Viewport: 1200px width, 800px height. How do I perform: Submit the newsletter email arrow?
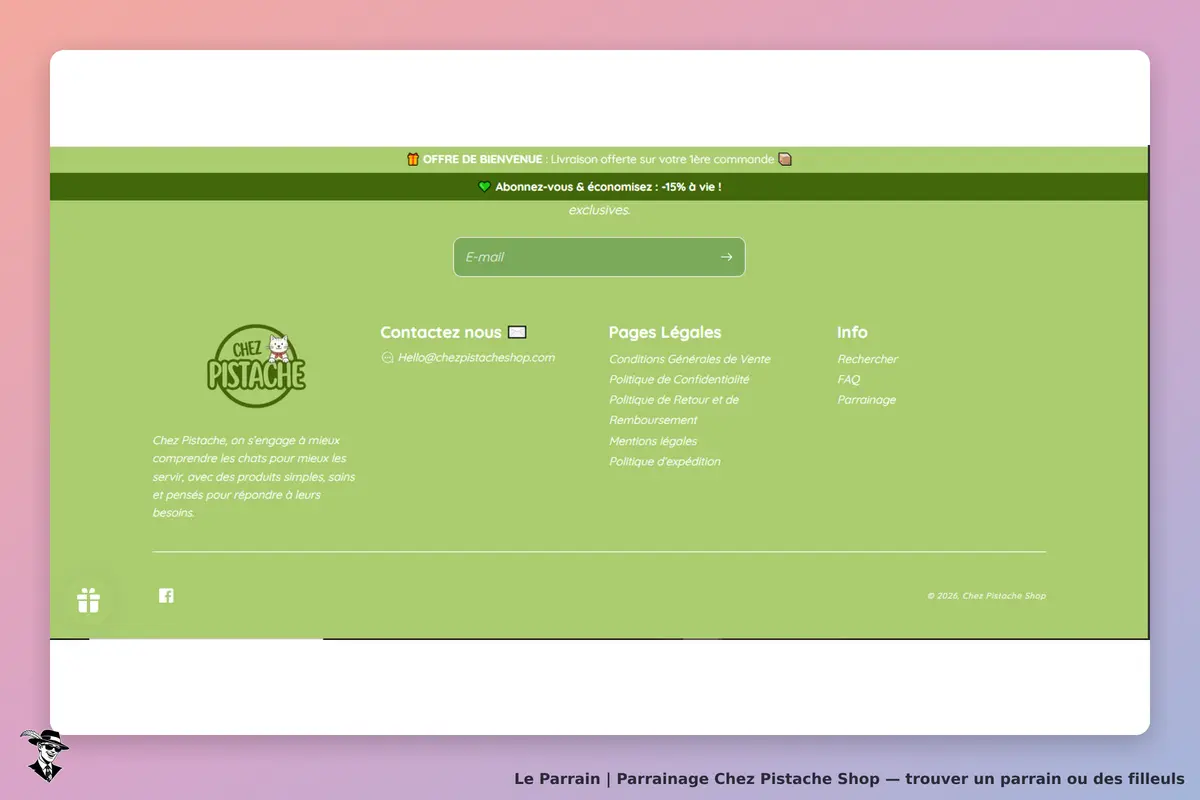pyautogui.click(x=726, y=257)
